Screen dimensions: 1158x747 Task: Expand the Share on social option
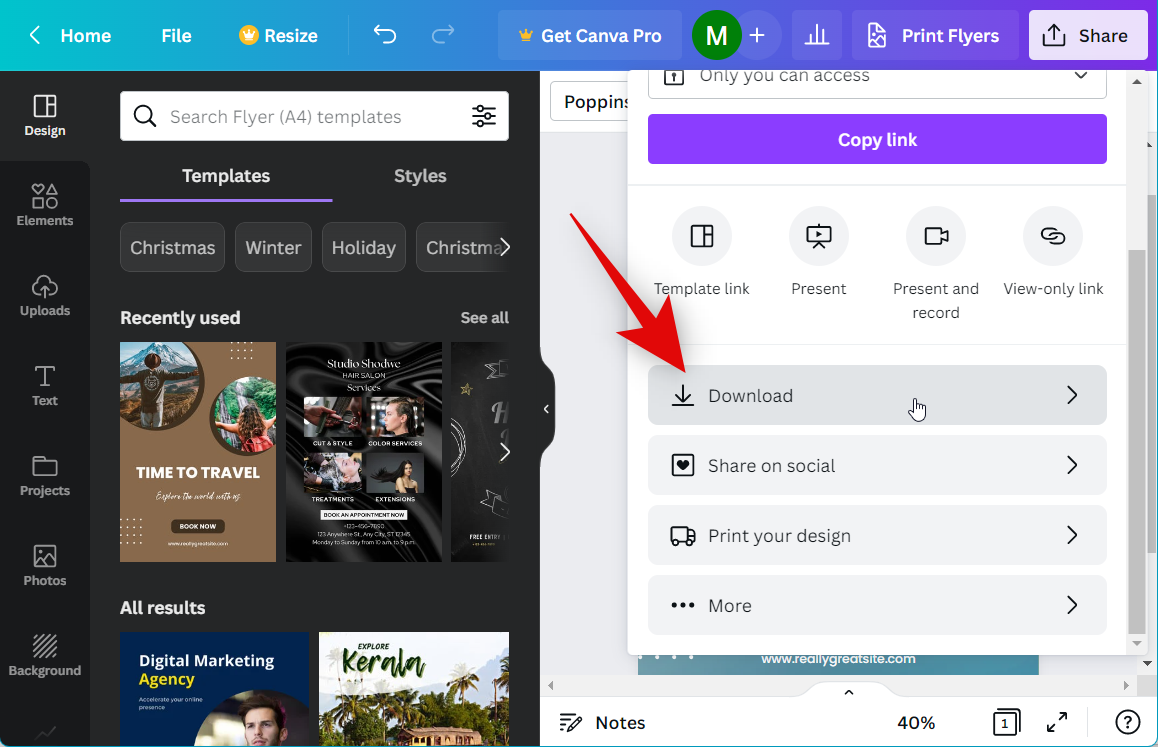[x=877, y=465]
